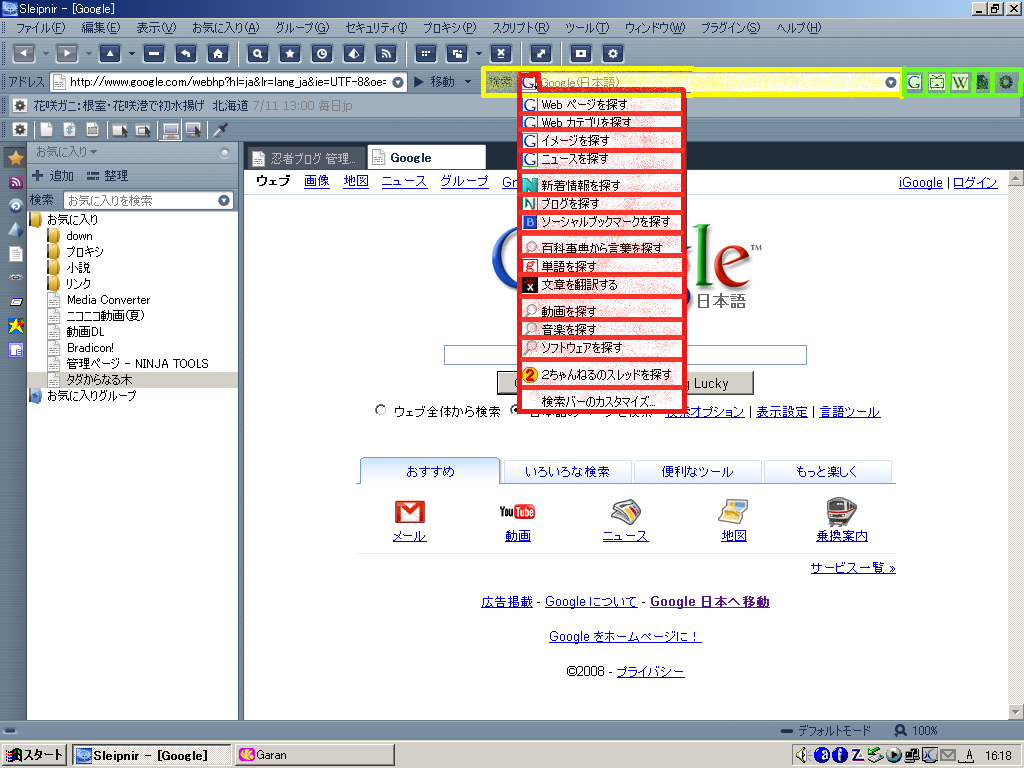Toggle full screen with diagonal arrow button

(x=541, y=54)
